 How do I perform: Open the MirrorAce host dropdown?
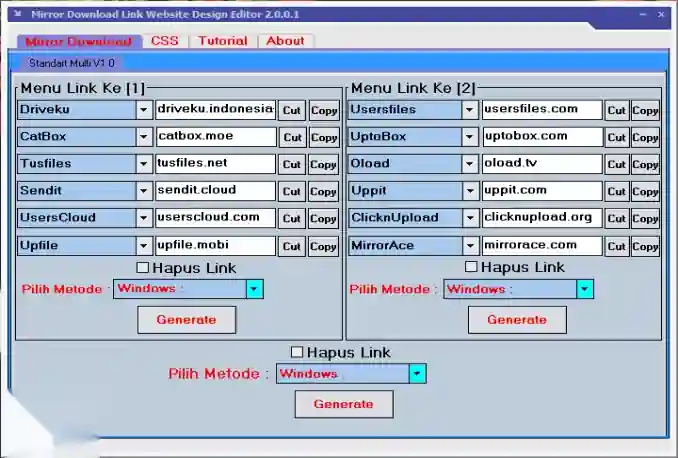pyautogui.click(x=470, y=246)
